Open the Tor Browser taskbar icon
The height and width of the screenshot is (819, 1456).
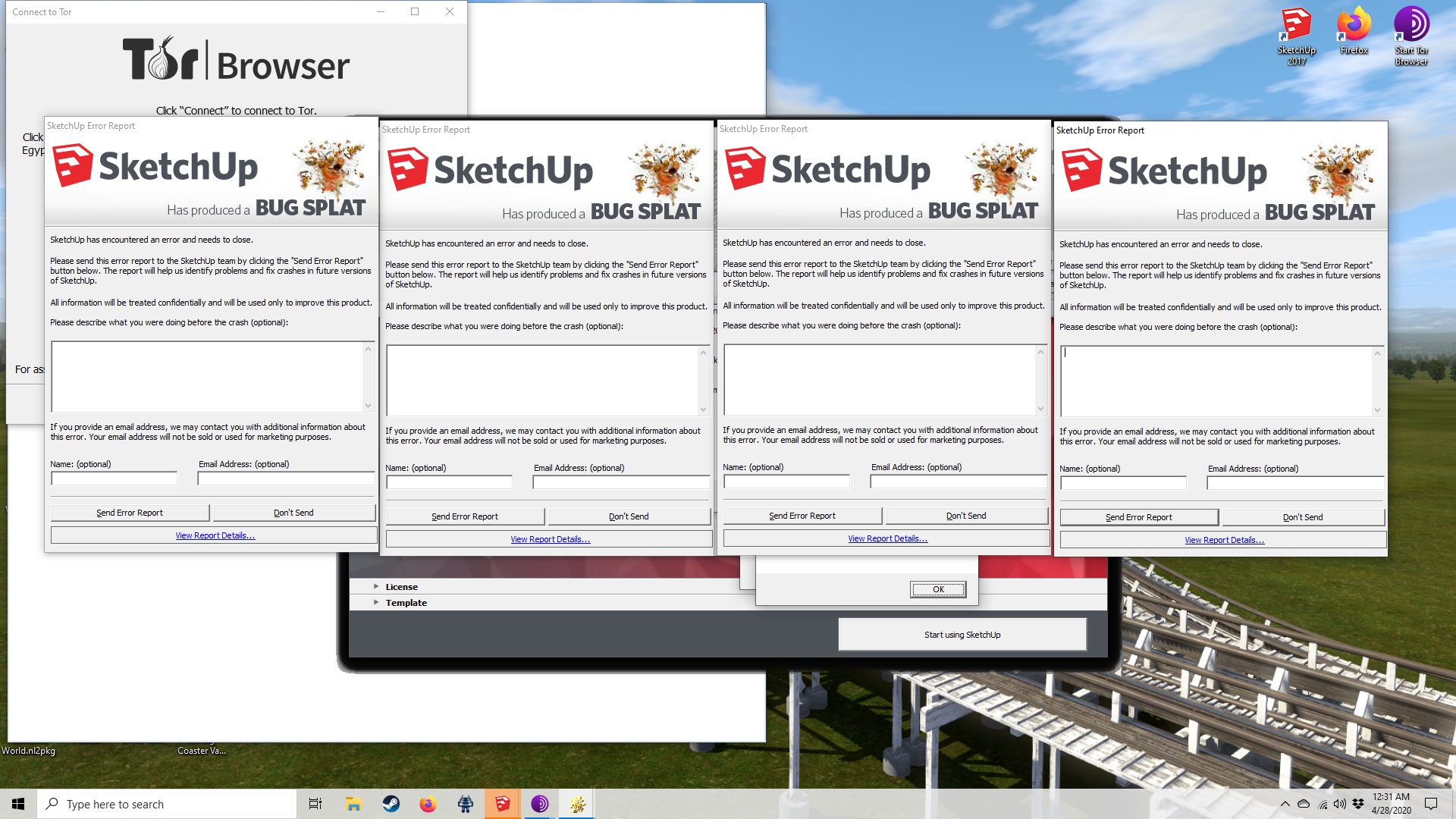click(540, 804)
